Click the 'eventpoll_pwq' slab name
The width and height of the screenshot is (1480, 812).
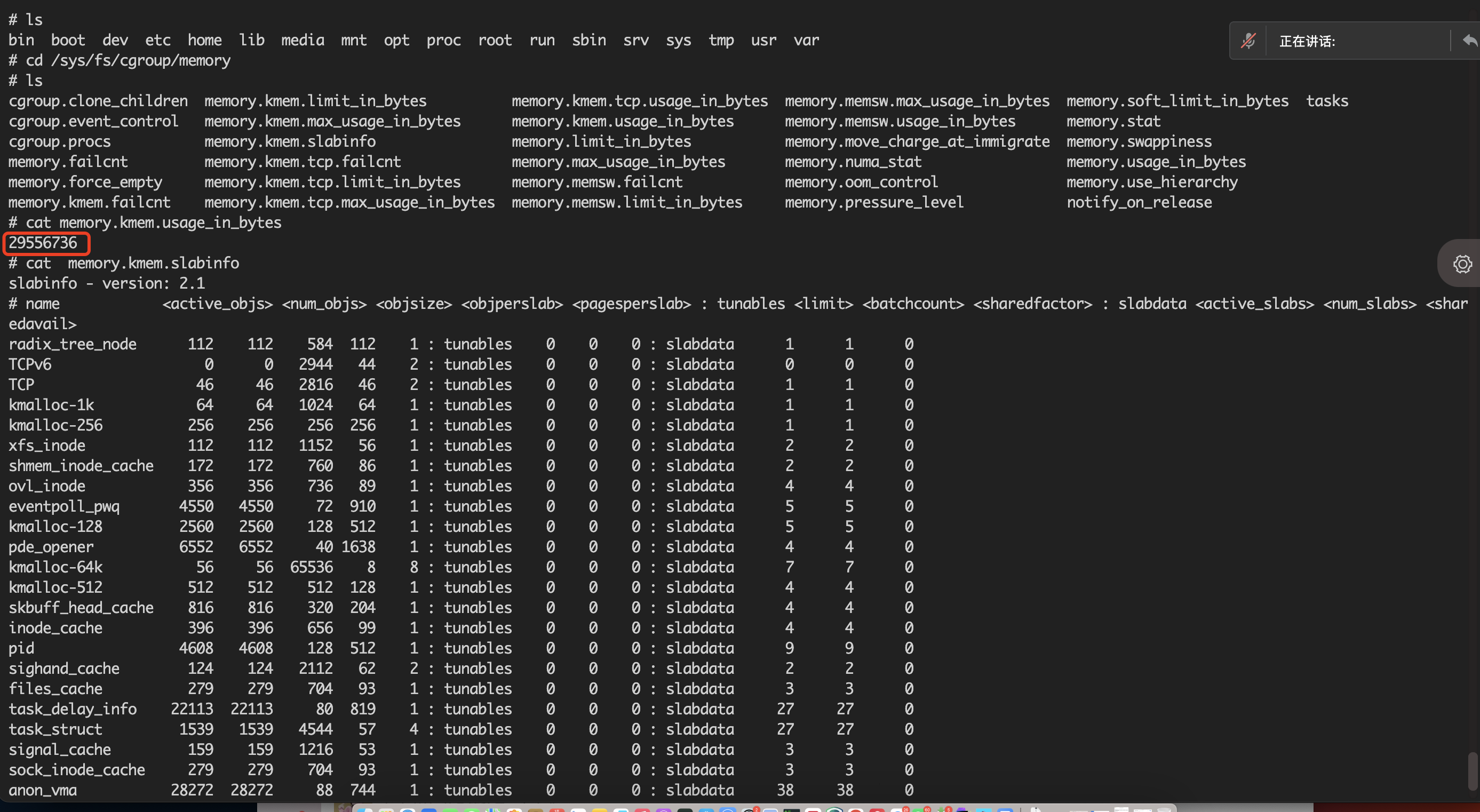(x=65, y=506)
